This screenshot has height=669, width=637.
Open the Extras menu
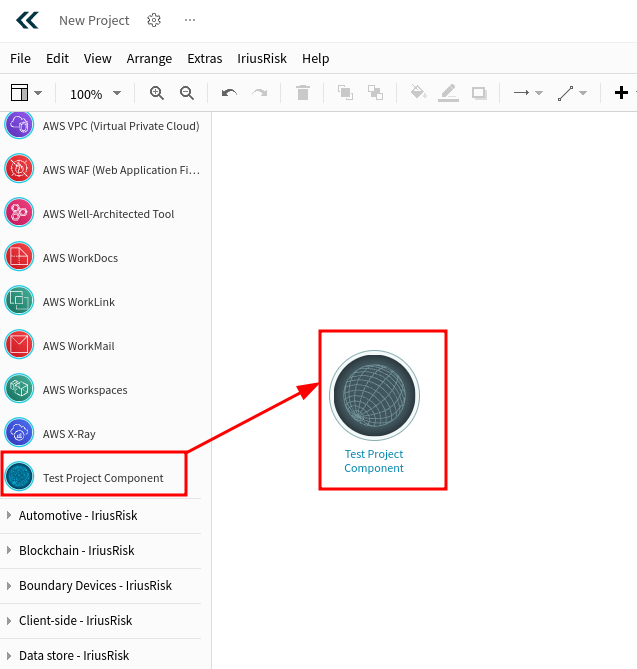click(x=205, y=58)
